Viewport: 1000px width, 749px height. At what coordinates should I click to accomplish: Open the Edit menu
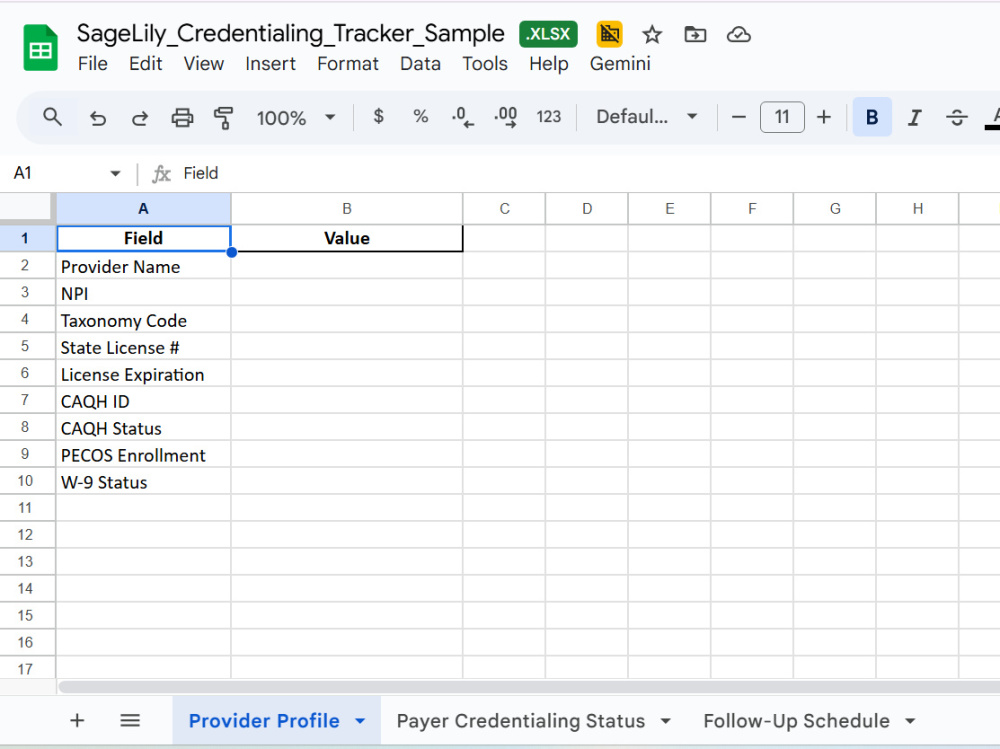[145, 64]
